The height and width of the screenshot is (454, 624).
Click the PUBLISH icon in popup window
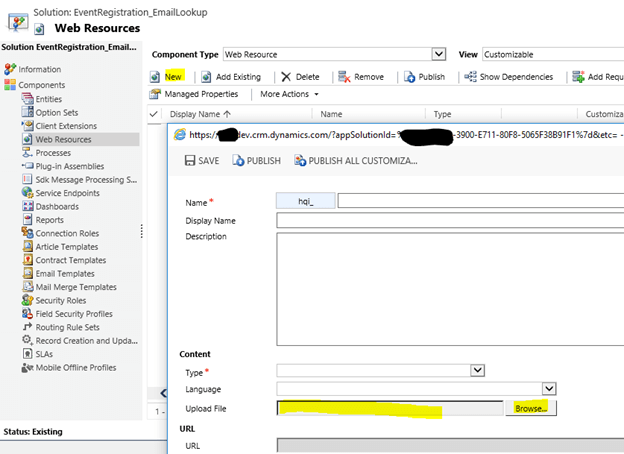(238, 160)
